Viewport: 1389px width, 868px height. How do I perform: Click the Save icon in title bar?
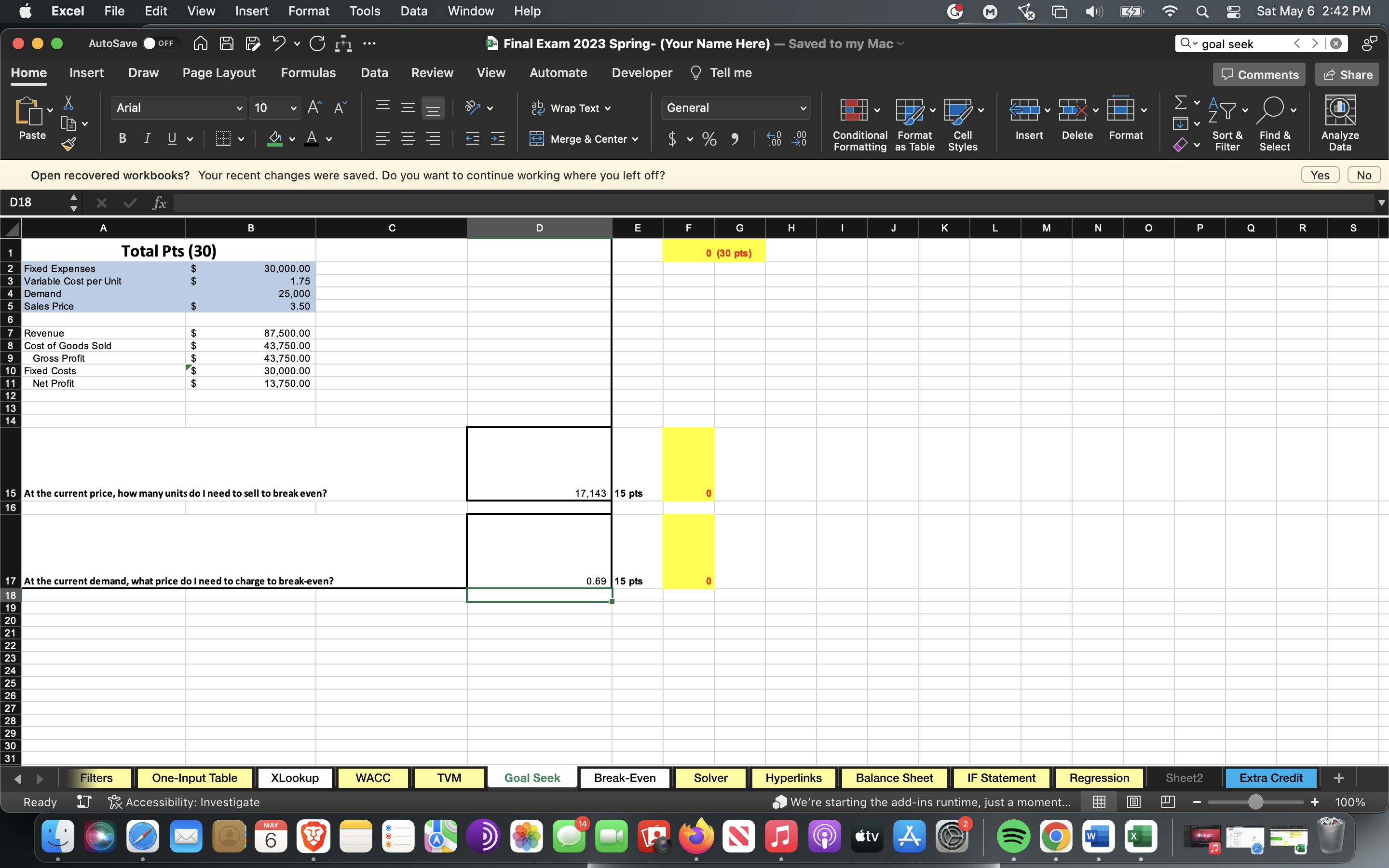pos(227,43)
